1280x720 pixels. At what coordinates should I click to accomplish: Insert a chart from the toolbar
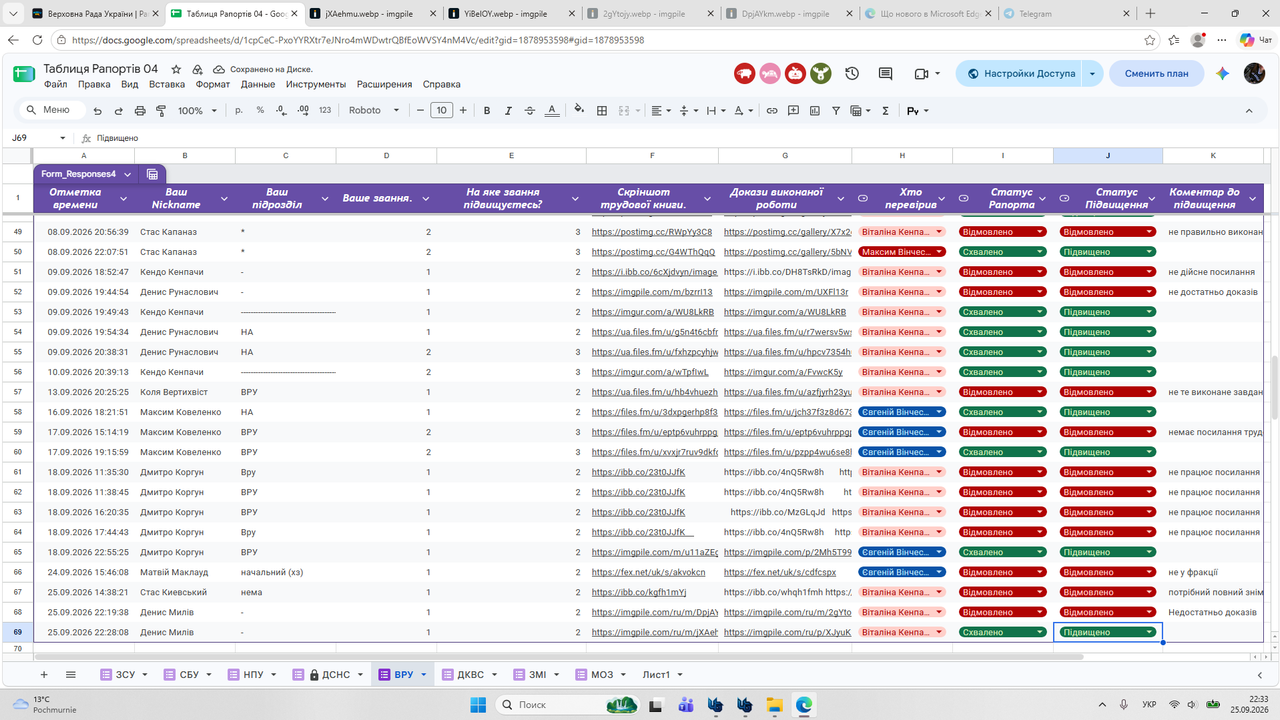point(814,111)
